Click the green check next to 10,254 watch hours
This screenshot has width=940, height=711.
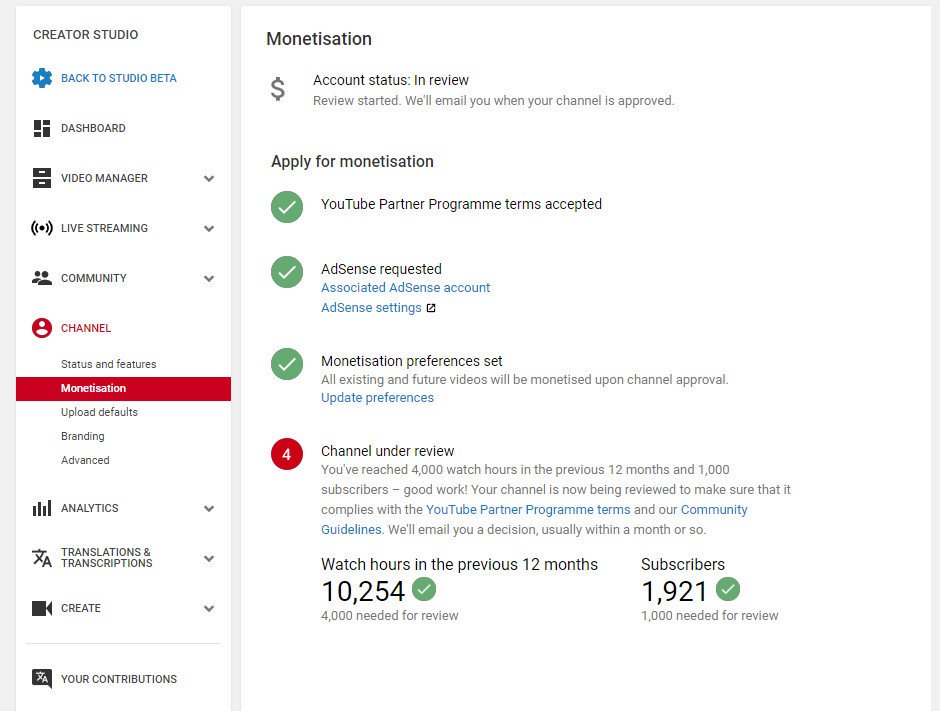coord(424,589)
